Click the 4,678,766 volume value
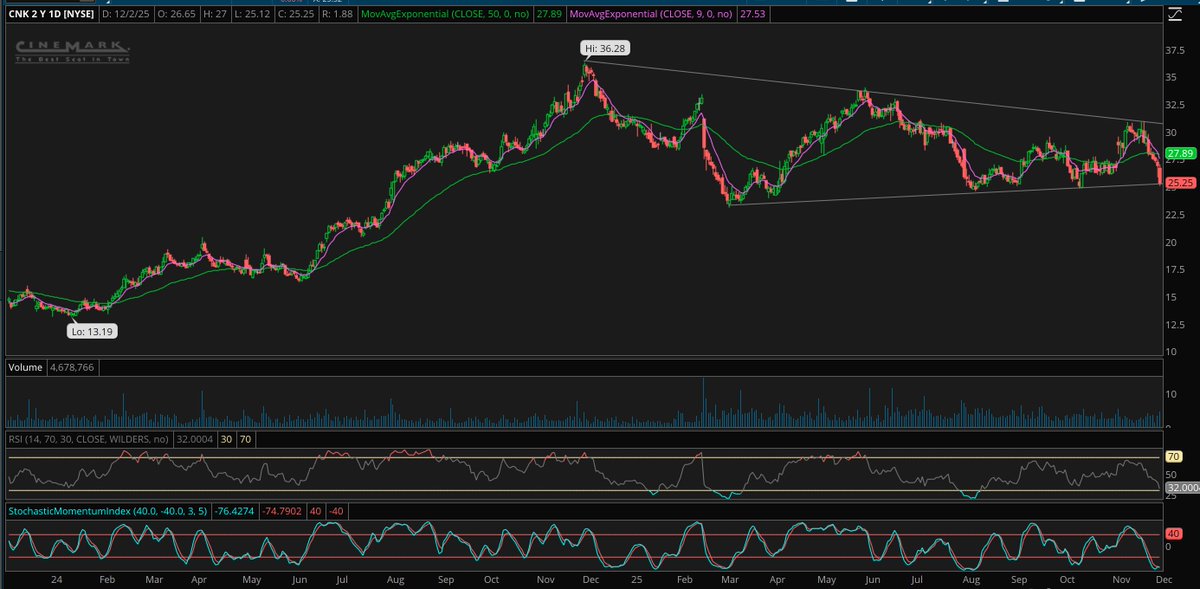This screenshot has height=589, width=1200. (x=74, y=367)
